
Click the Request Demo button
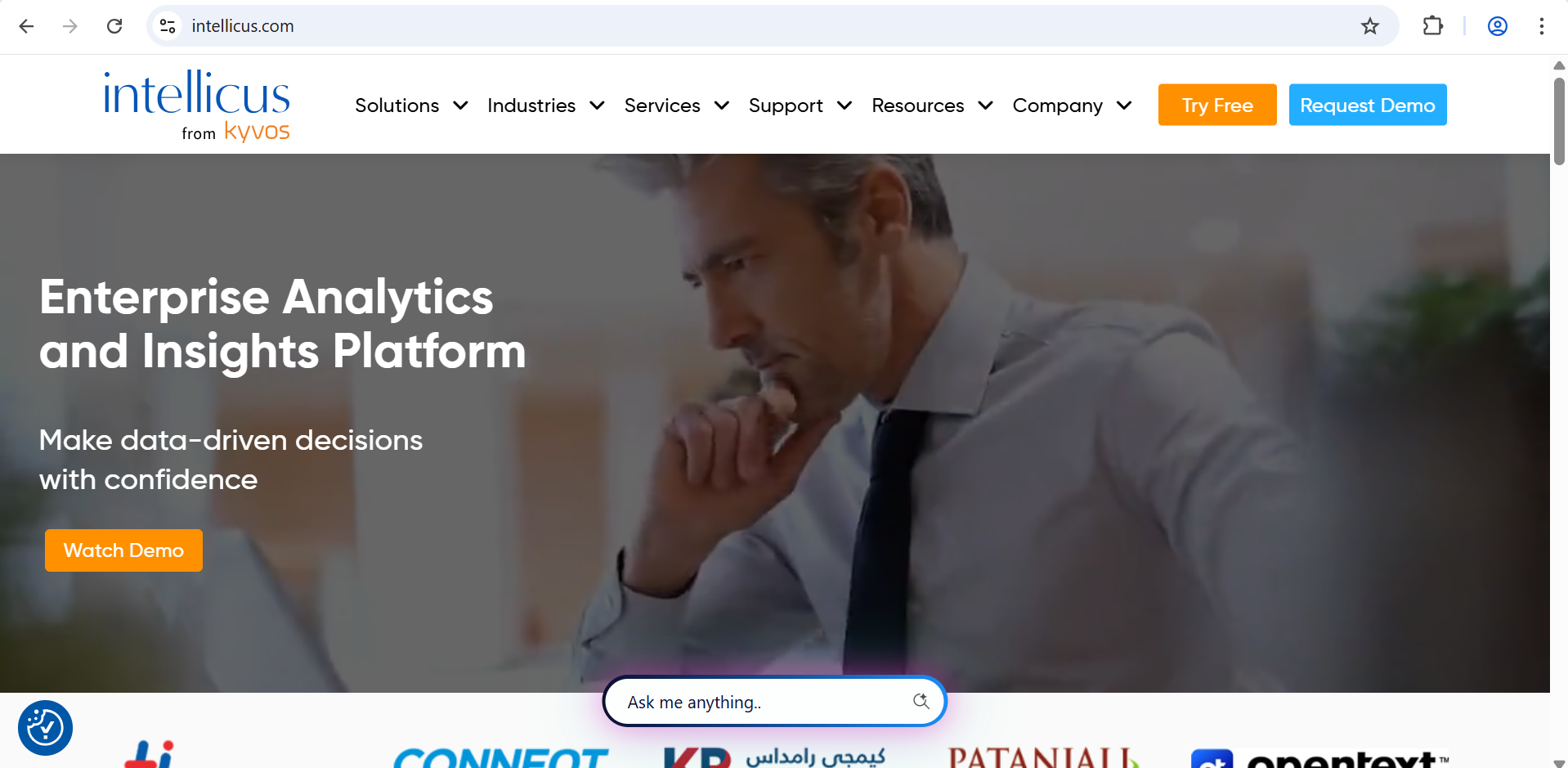(1368, 105)
